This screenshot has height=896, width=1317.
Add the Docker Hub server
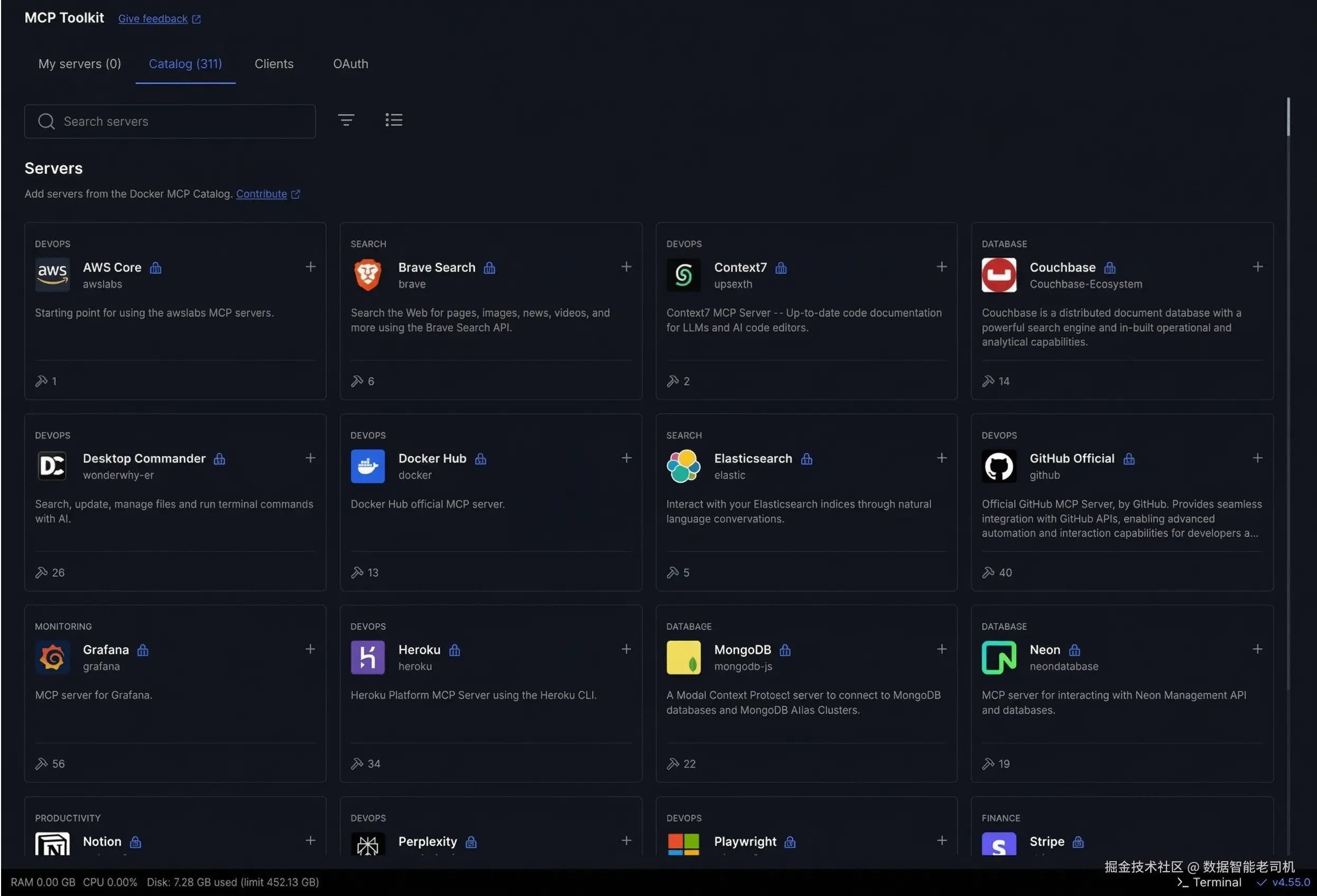tap(626, 458)
